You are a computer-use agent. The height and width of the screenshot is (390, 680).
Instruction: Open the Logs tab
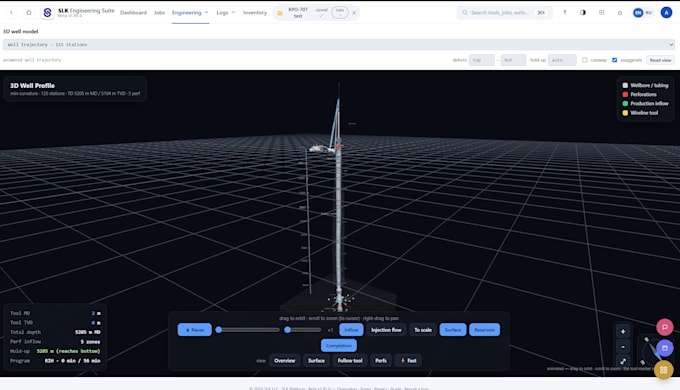(222, 13)
